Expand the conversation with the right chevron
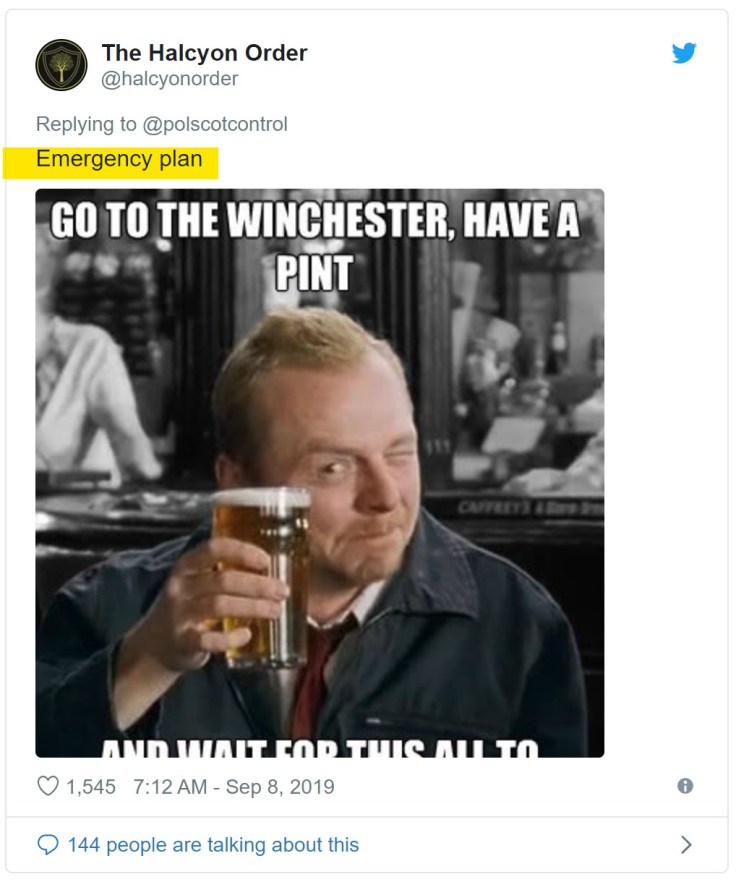Image resolution: width=736 pixels, height=882 pixels. click(685, 845)
